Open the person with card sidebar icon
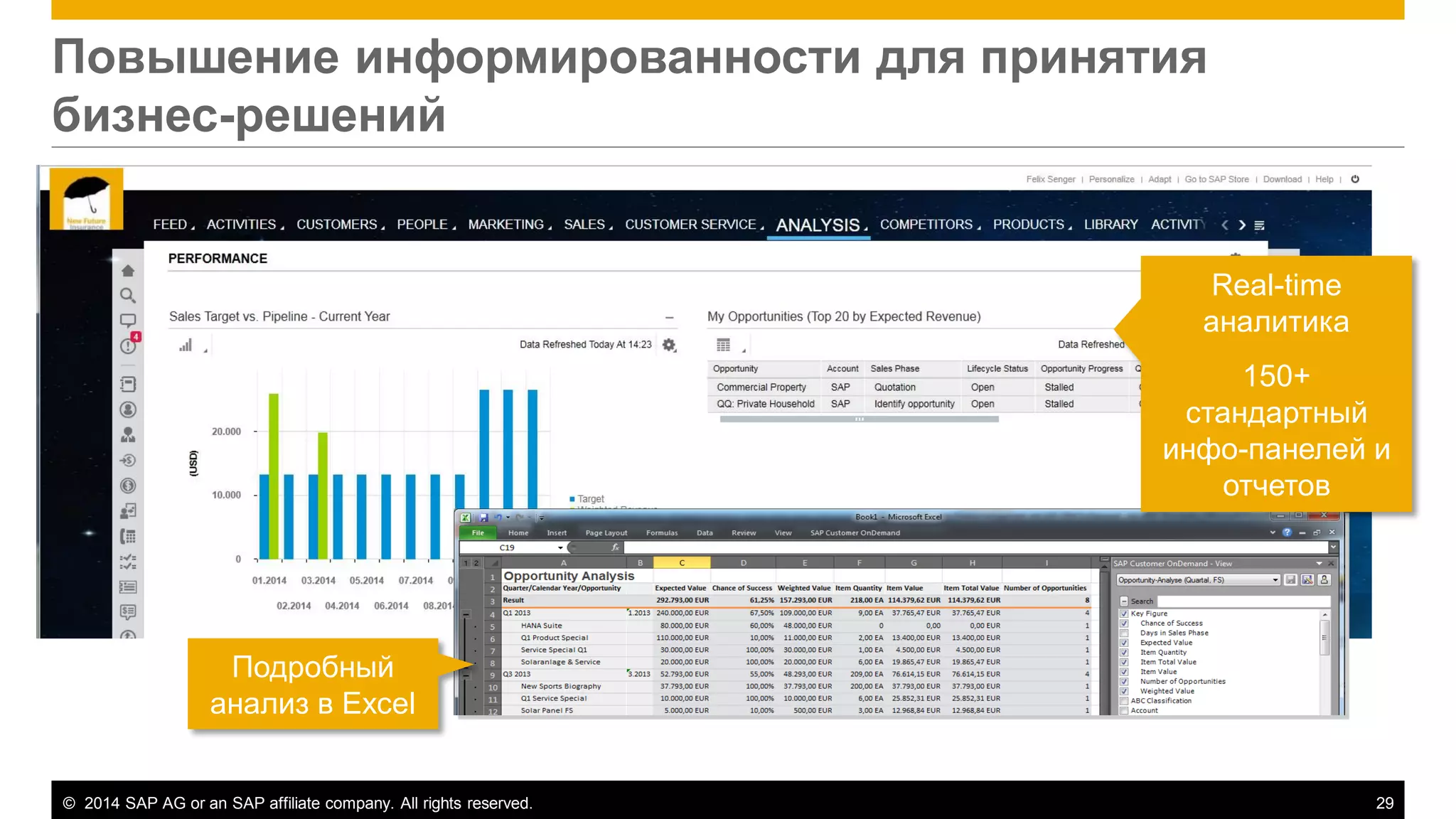 point(128,510)
